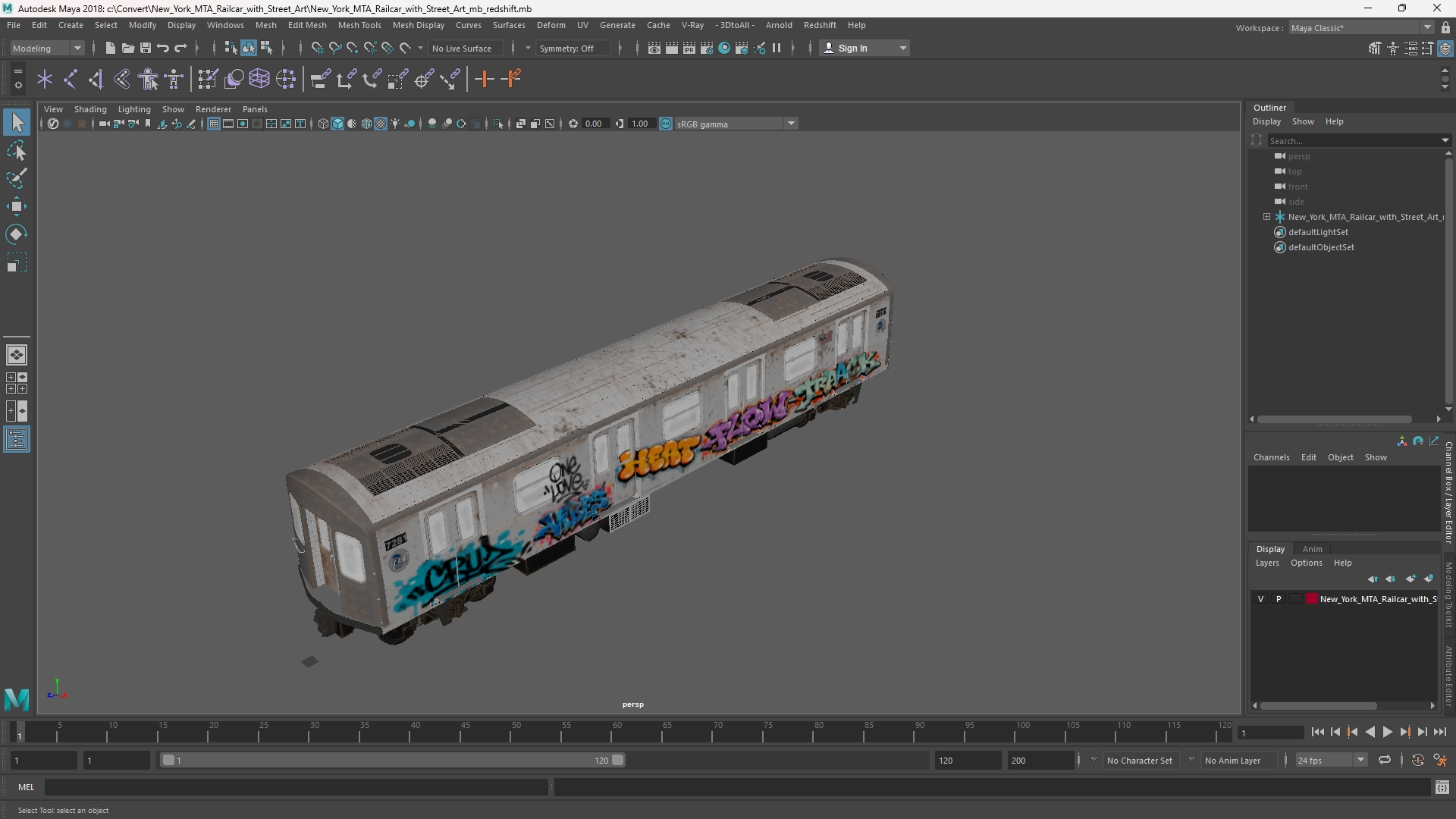Go to start of playback range
This screenshot has width=1456, height=819.
1317,732
